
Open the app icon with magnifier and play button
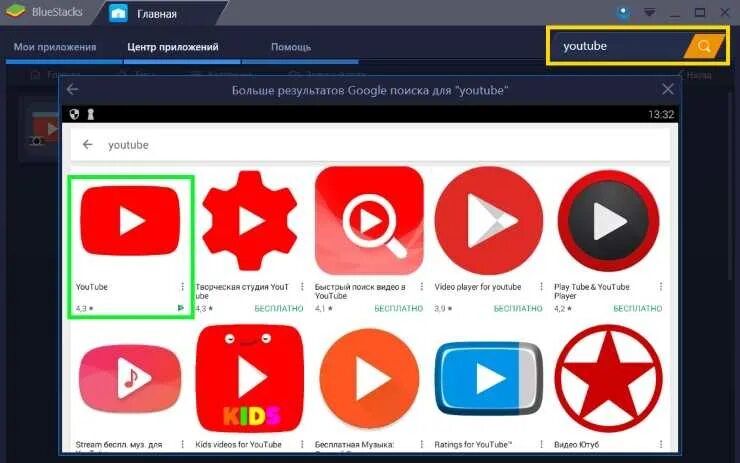tap(369, 220)
